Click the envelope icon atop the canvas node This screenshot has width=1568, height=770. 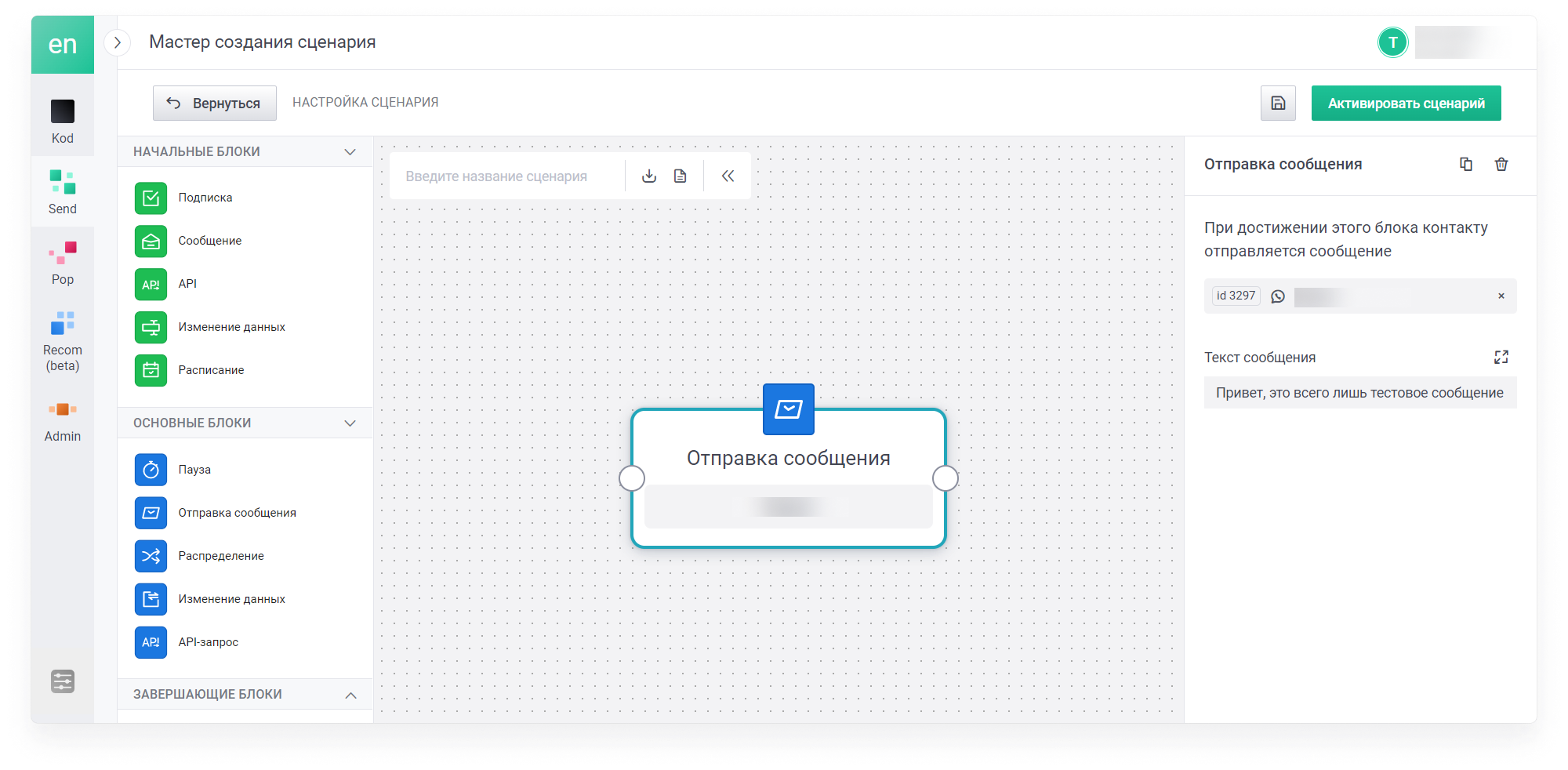tap(789, 409)
